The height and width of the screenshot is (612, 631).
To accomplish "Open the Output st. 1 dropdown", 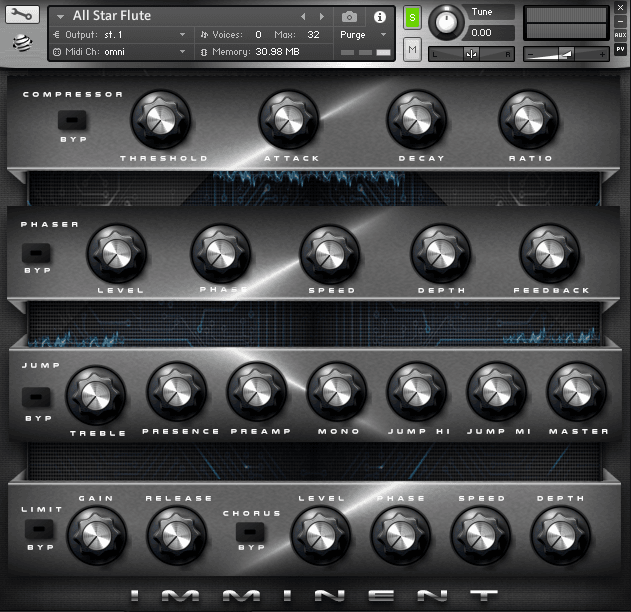I will (182, 35).
